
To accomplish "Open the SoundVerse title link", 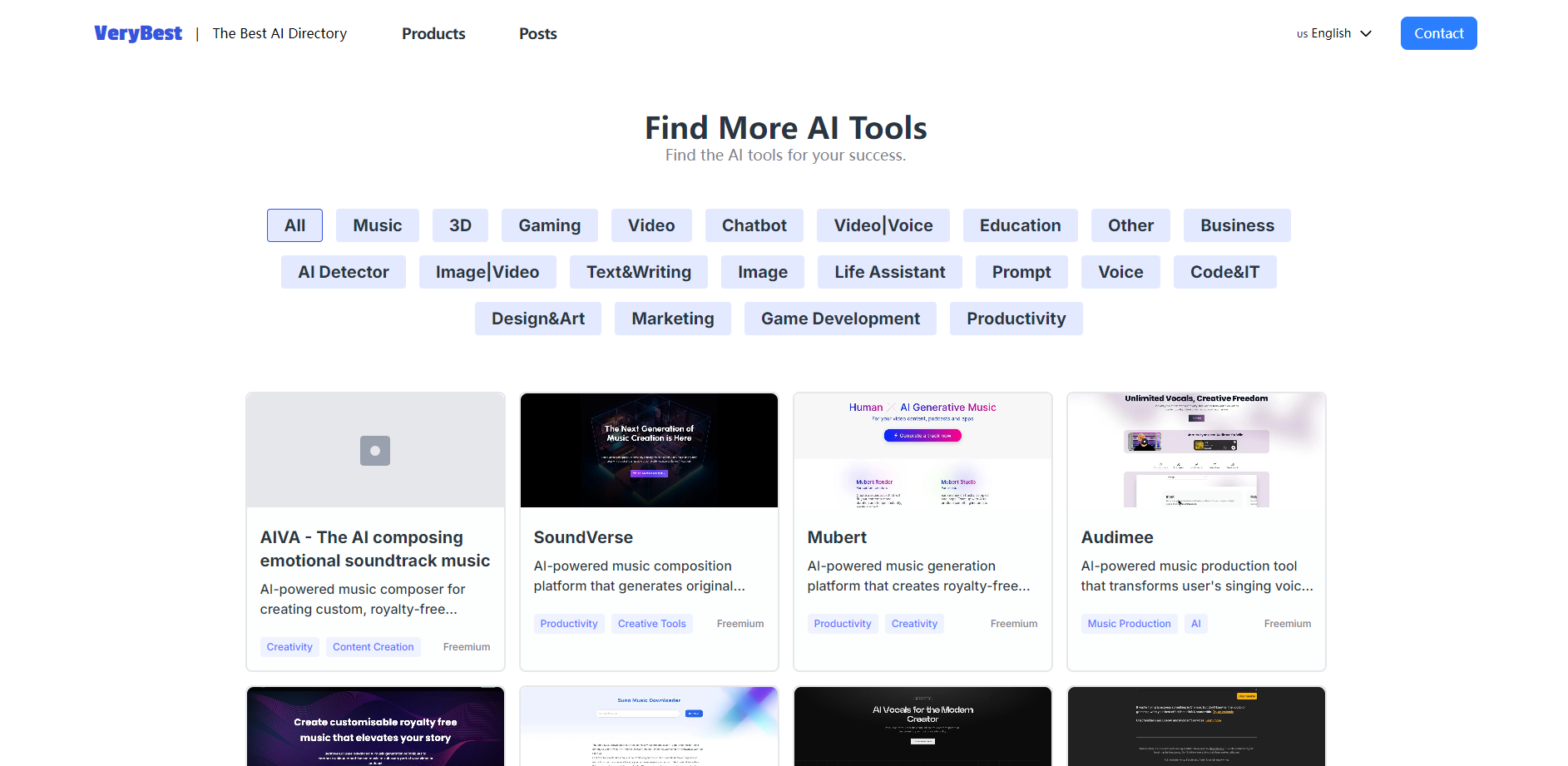I will [x=583, y=537].
